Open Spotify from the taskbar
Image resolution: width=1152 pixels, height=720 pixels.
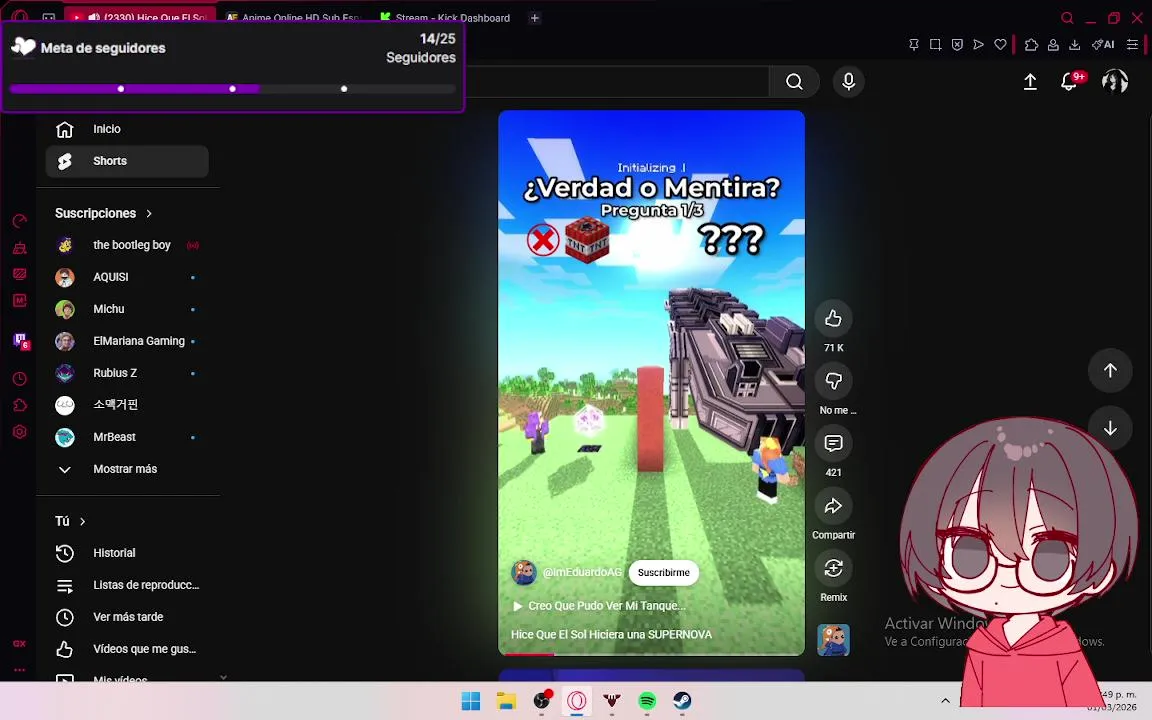[647, 701]
